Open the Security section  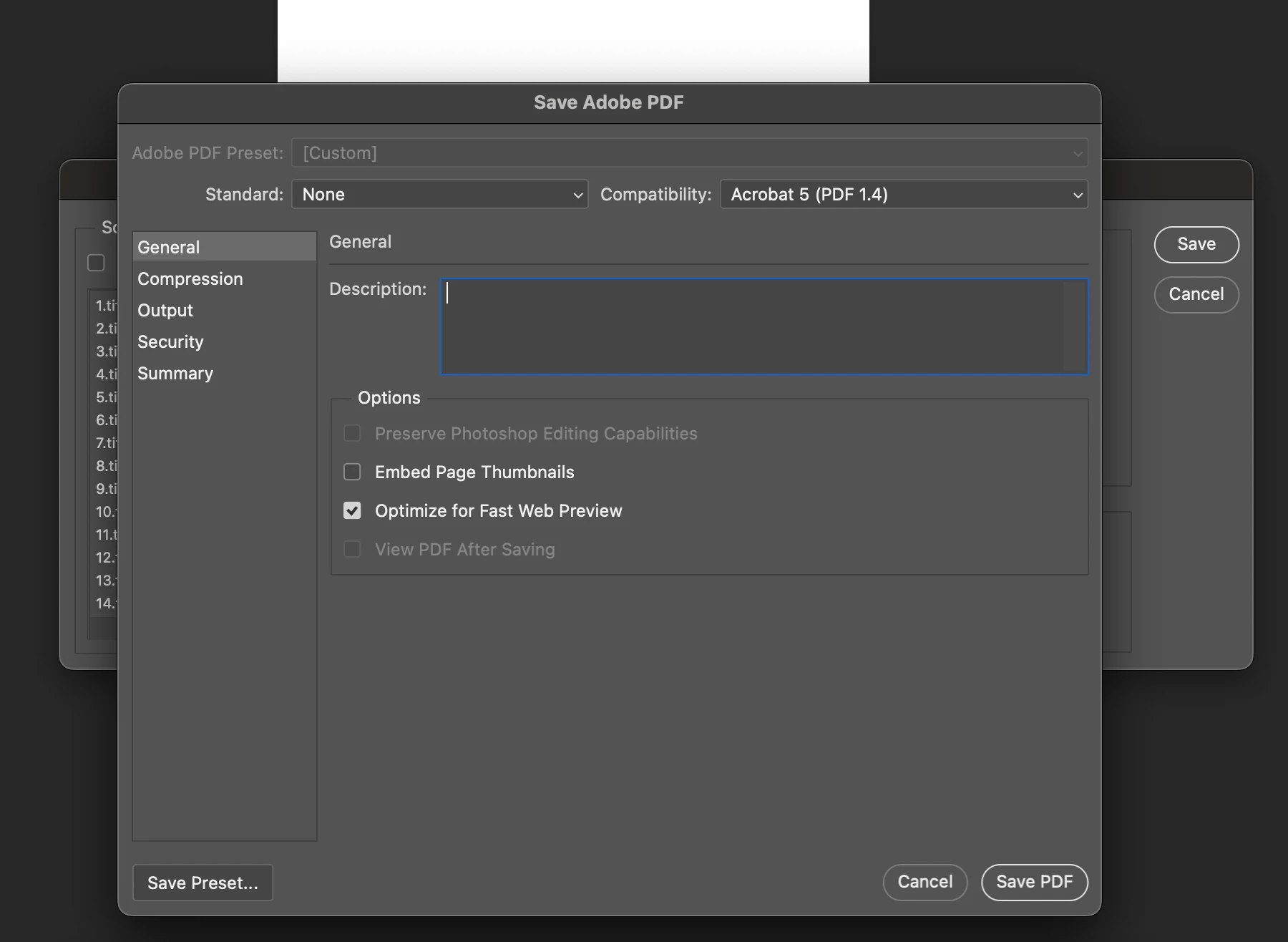point(224,341)
